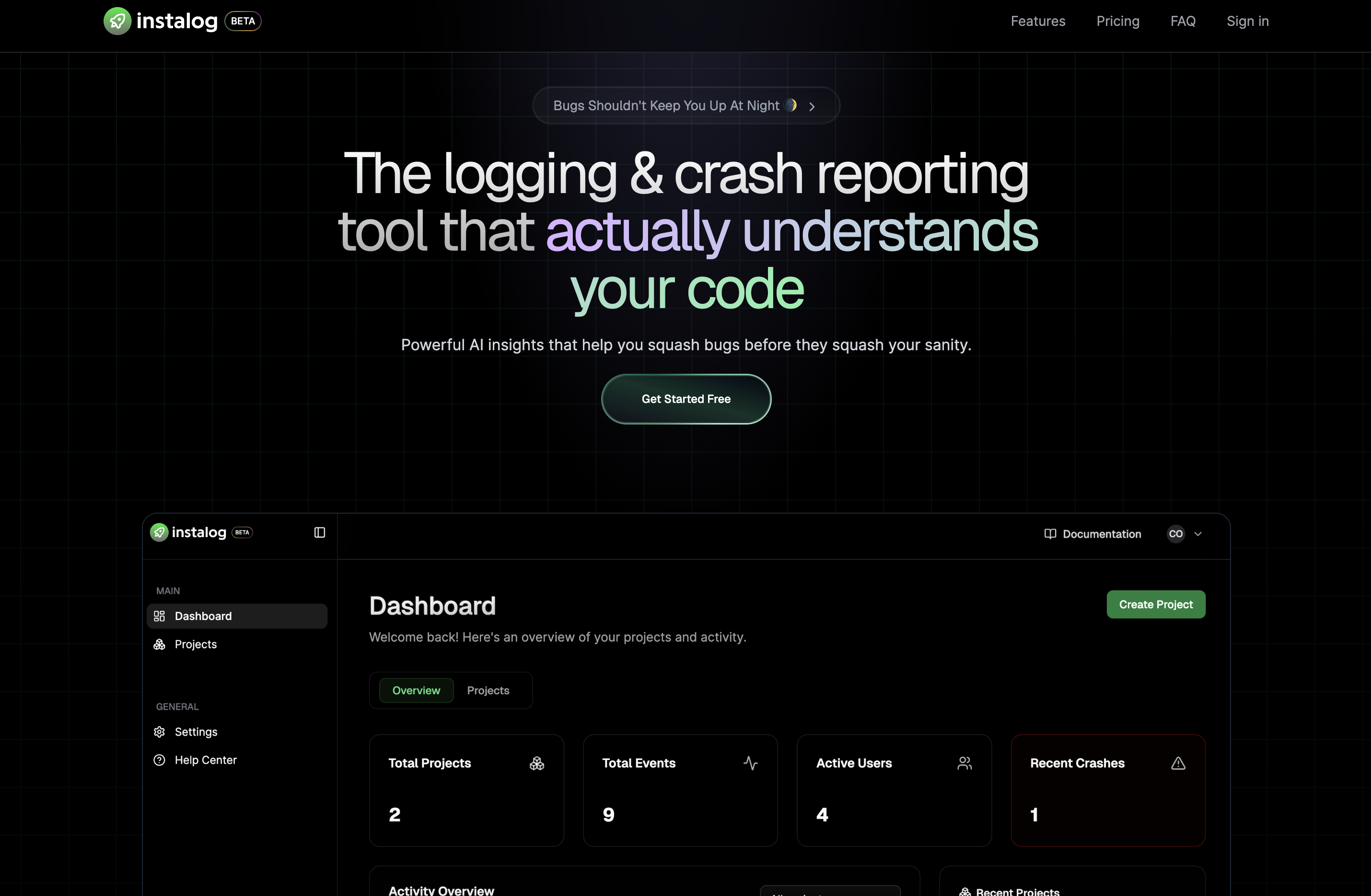Screen dimensions: 1371x896
Task: Click the Get Started Free button
Action: pos(685,399)
